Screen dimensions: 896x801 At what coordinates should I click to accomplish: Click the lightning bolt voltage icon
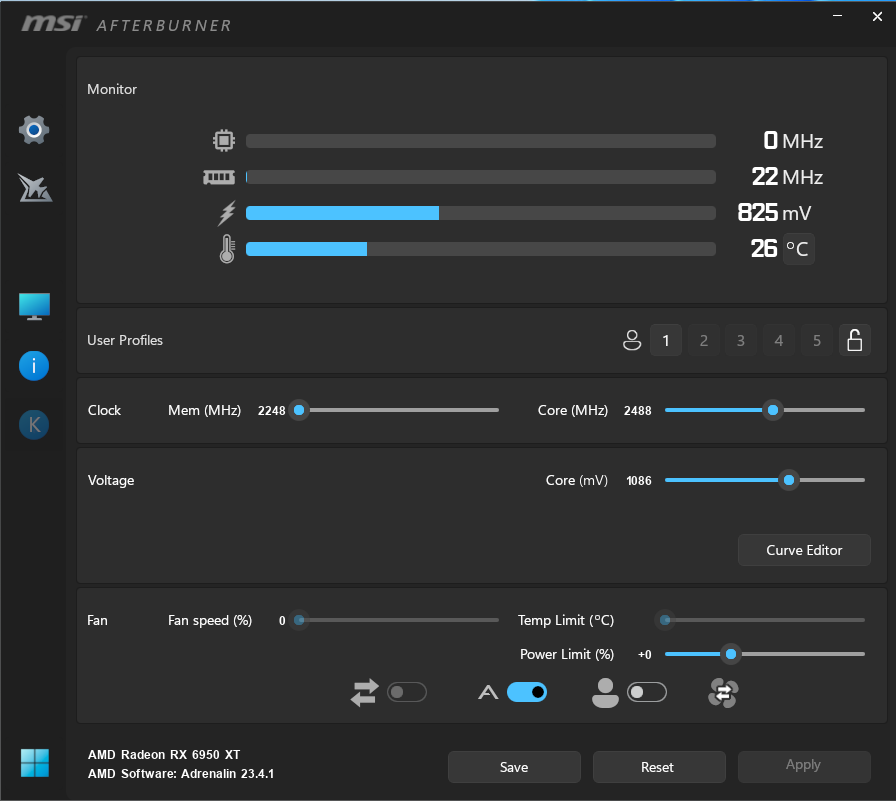227,213
